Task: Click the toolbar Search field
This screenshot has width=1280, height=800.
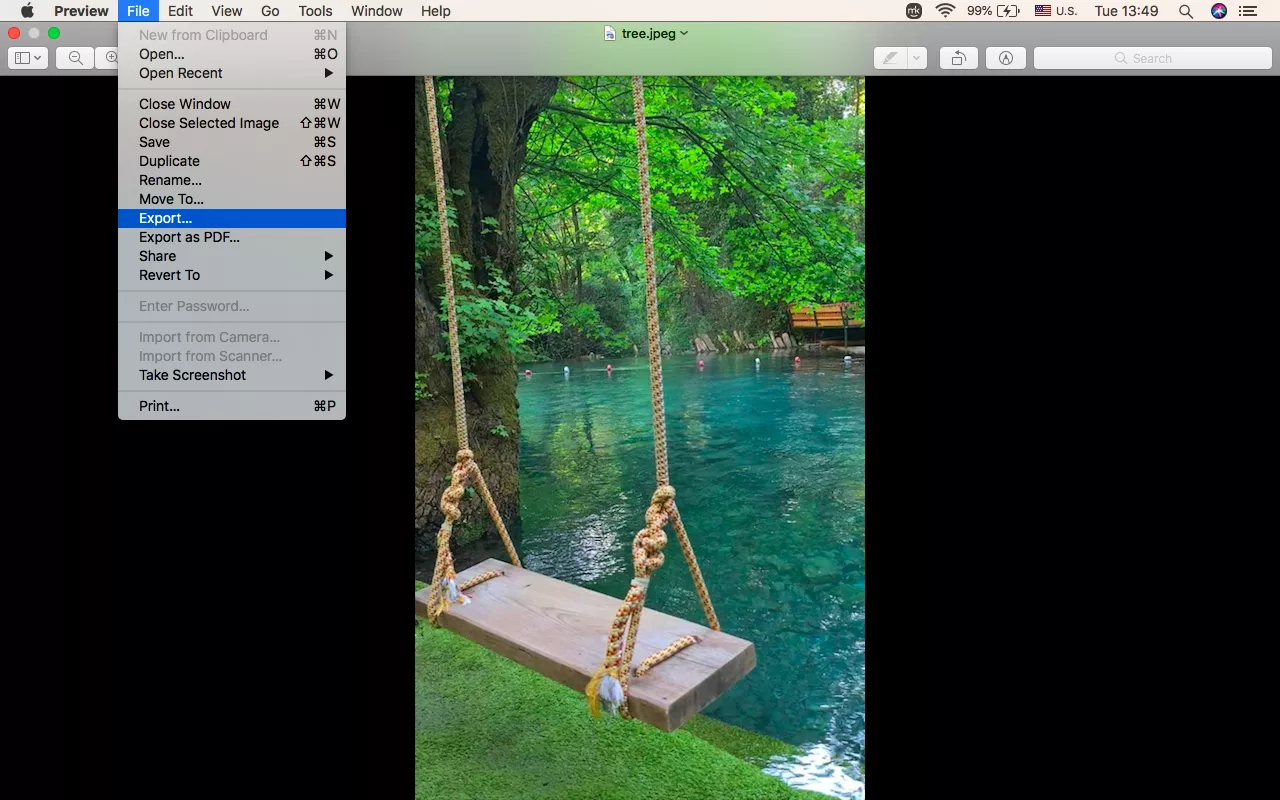Action: tap(1152, 58)
